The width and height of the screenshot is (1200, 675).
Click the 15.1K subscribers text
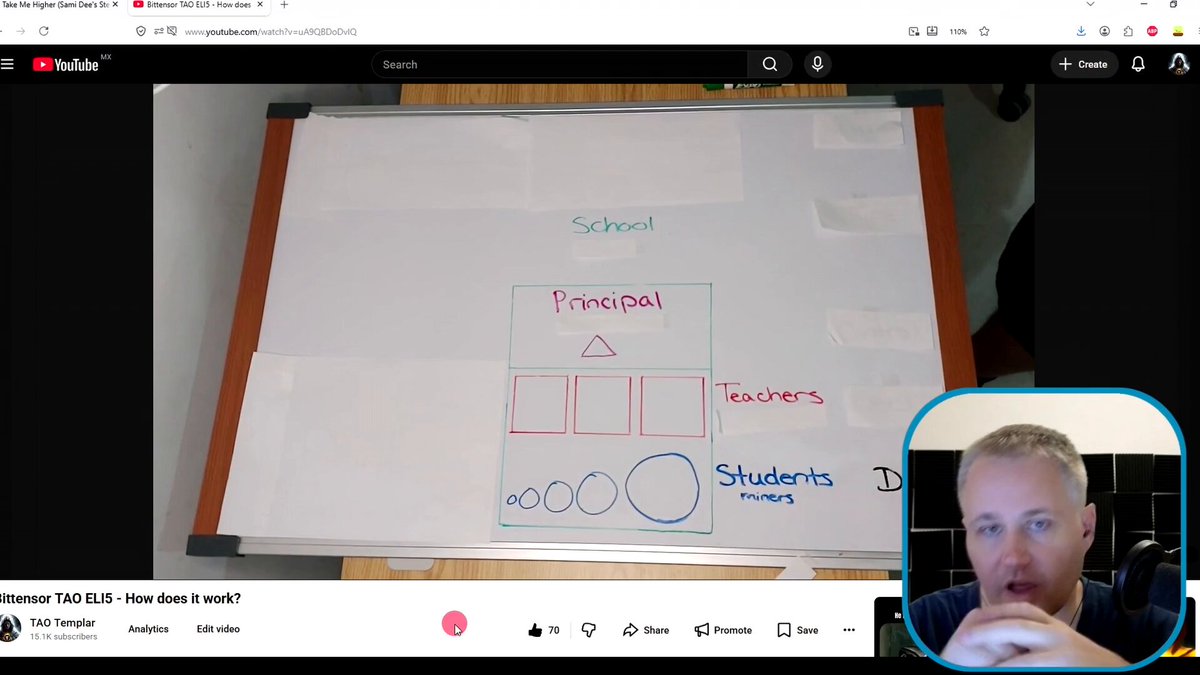(63, 637)
